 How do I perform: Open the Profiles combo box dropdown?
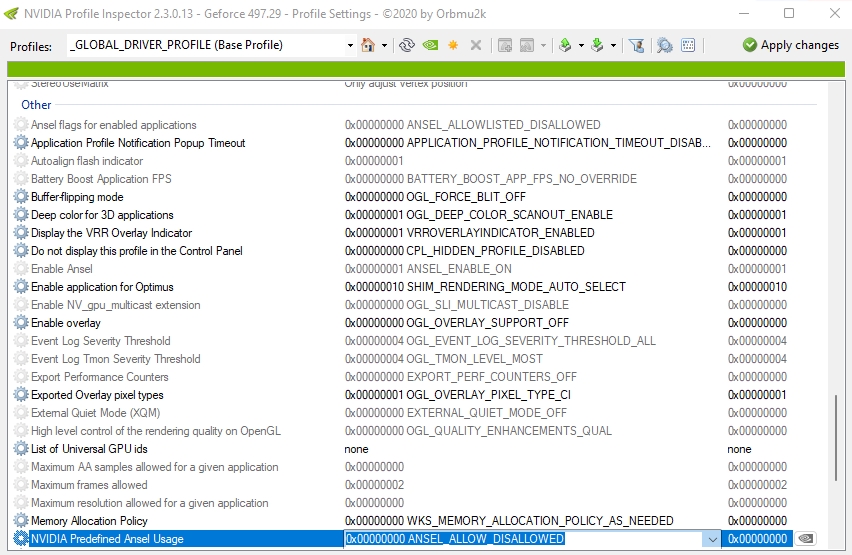(x=350, y=46)
